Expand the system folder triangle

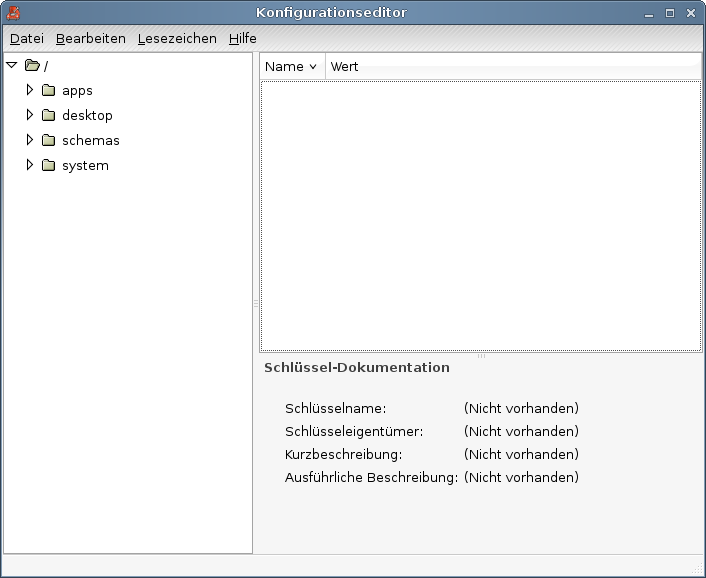(30, 165)
